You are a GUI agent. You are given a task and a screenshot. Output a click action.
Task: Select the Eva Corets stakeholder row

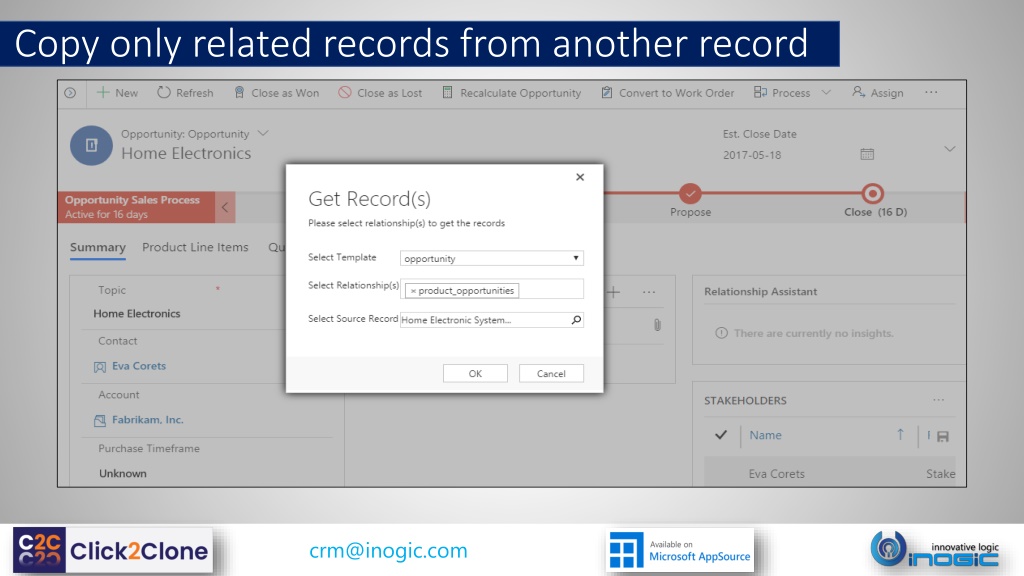coord(829,472)
